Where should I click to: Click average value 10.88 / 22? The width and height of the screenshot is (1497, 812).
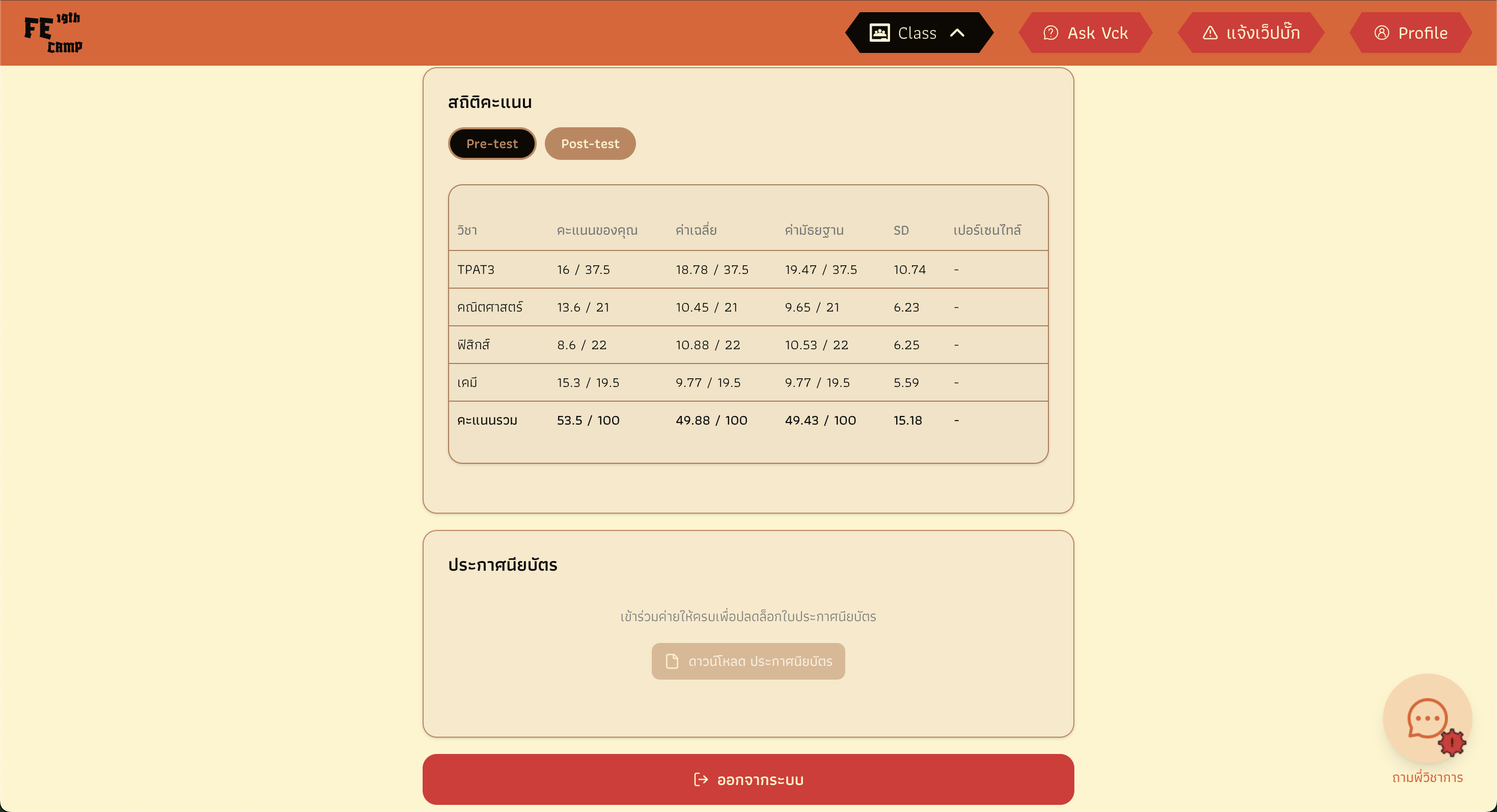[708, 345]
